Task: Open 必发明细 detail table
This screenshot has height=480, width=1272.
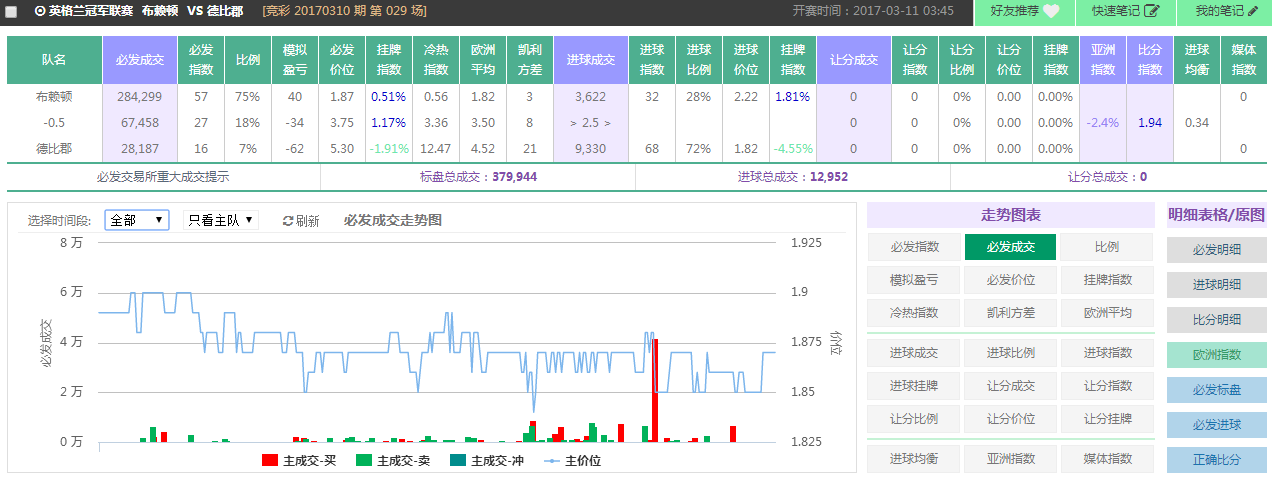Action: [x=1217, y=250]
